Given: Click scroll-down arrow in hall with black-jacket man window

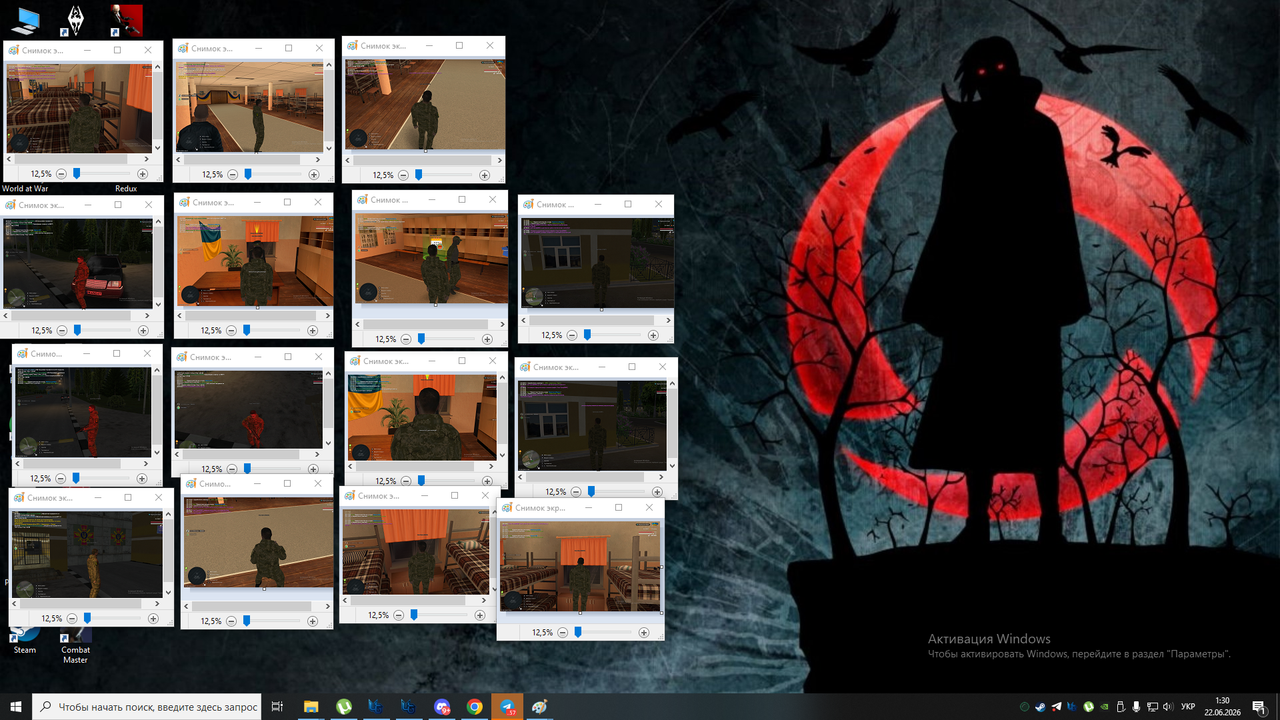Looking at the screenshot, I should click(x=329, y=147).
